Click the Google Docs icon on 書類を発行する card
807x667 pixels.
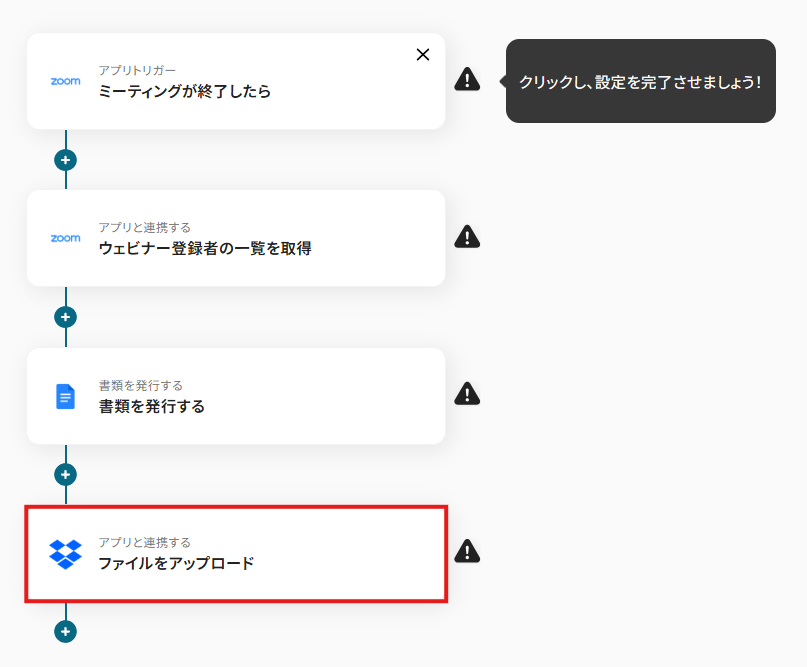click(x=65, y=396)
